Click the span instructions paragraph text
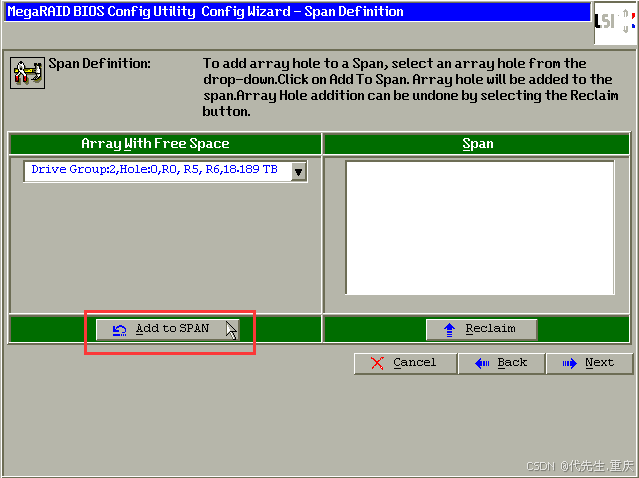This screenshot has width=639, height=478. (410, 87)
